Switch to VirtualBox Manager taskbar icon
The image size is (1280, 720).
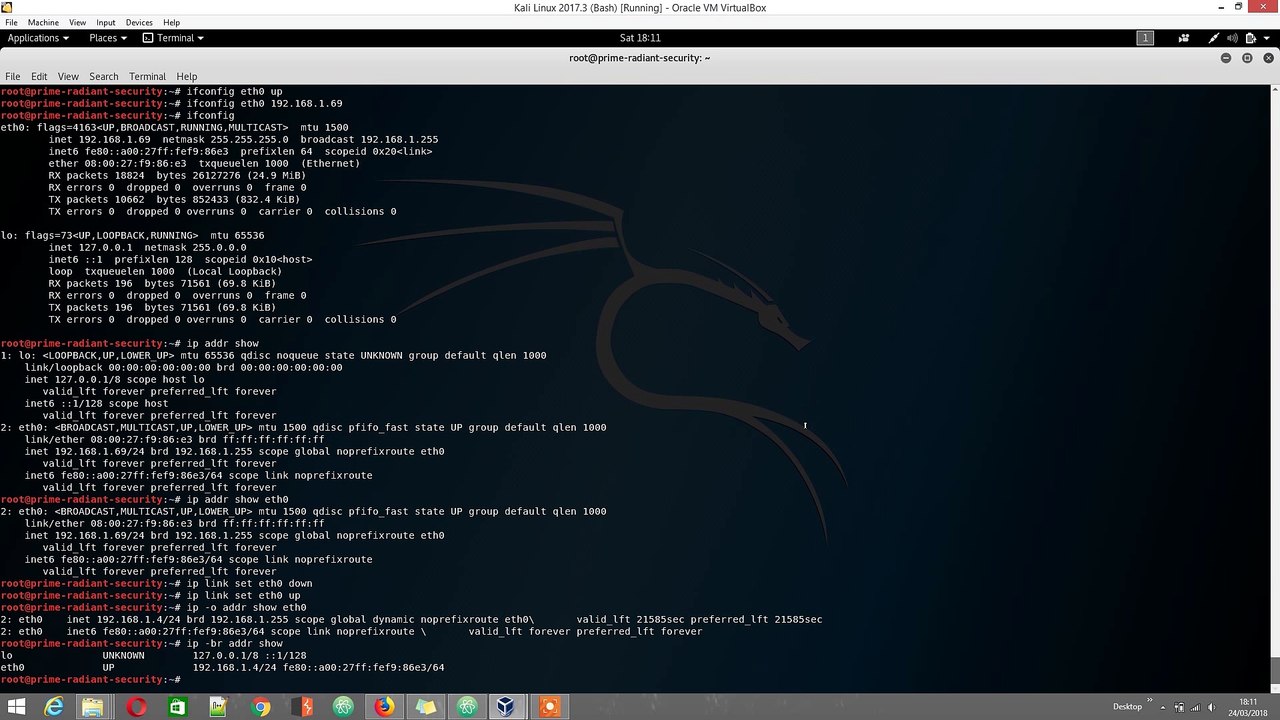click(x=507, y=707)
